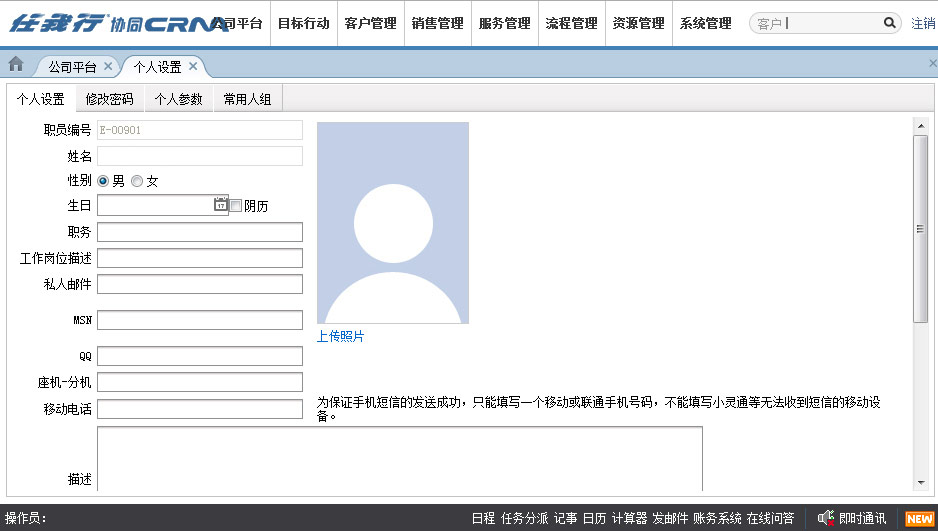
Task: Select the 男 radio button
Action: pos(103,181)
